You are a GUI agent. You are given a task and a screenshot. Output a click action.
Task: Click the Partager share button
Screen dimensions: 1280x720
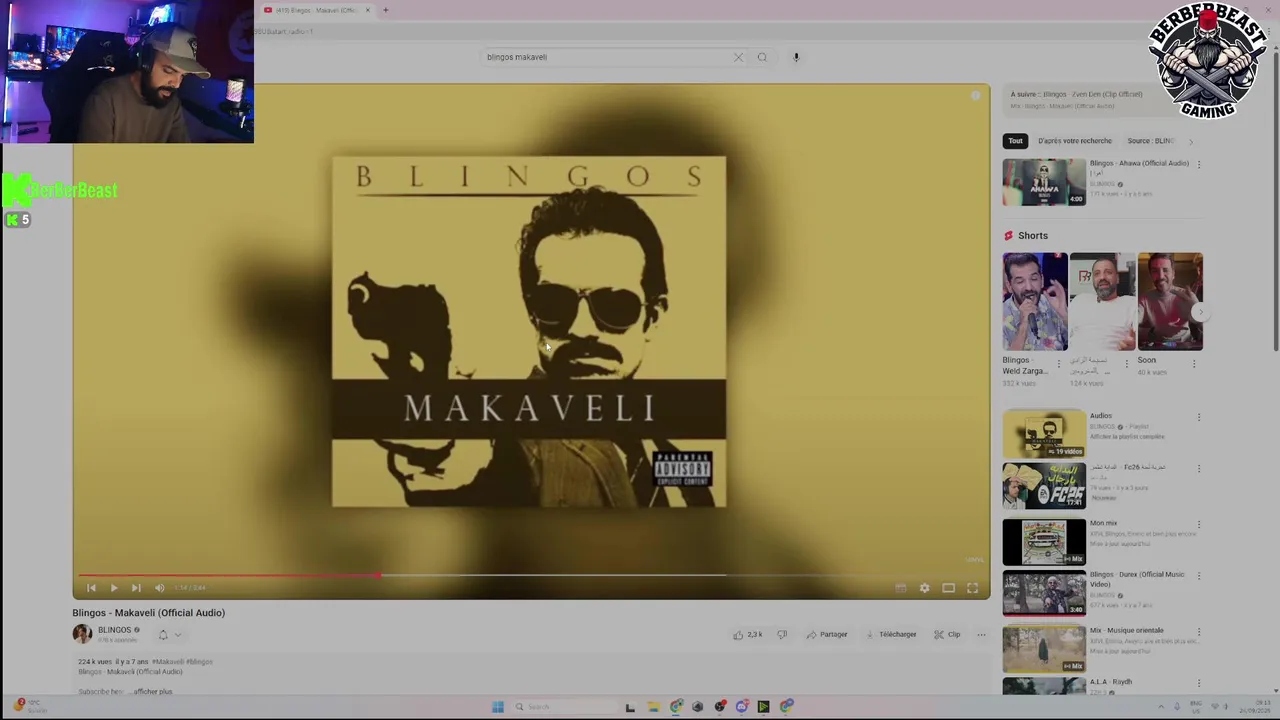pos(827,634)
